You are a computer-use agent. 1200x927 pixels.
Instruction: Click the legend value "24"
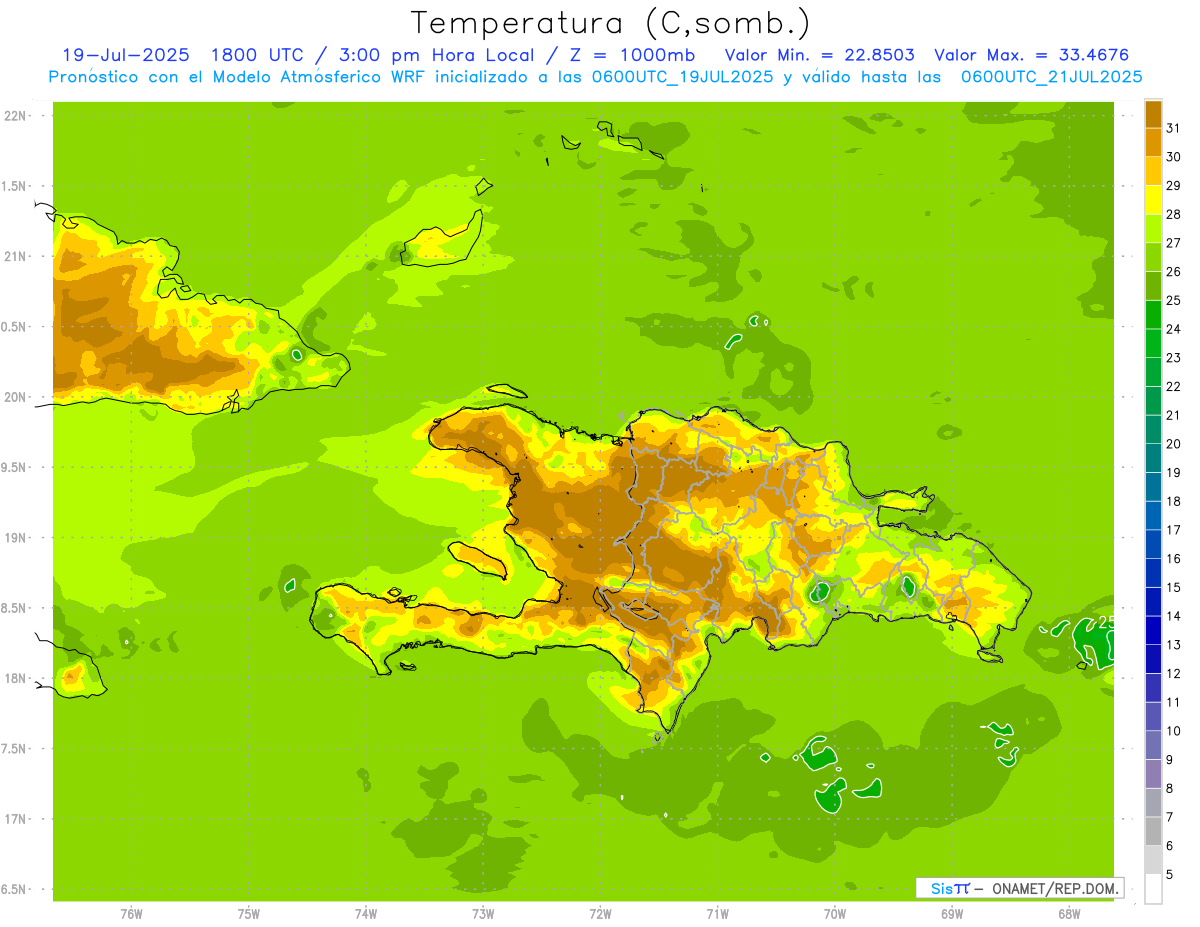tap(1174, 328)
